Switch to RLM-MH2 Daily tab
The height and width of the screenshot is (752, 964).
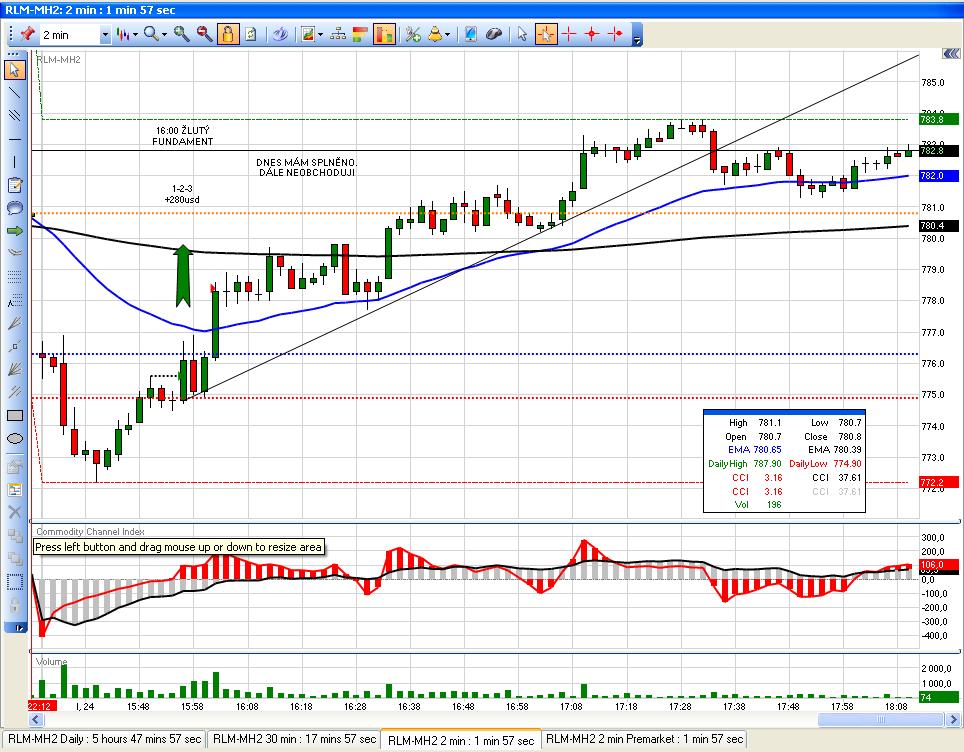pyautogui.click(x=105, y=739)
